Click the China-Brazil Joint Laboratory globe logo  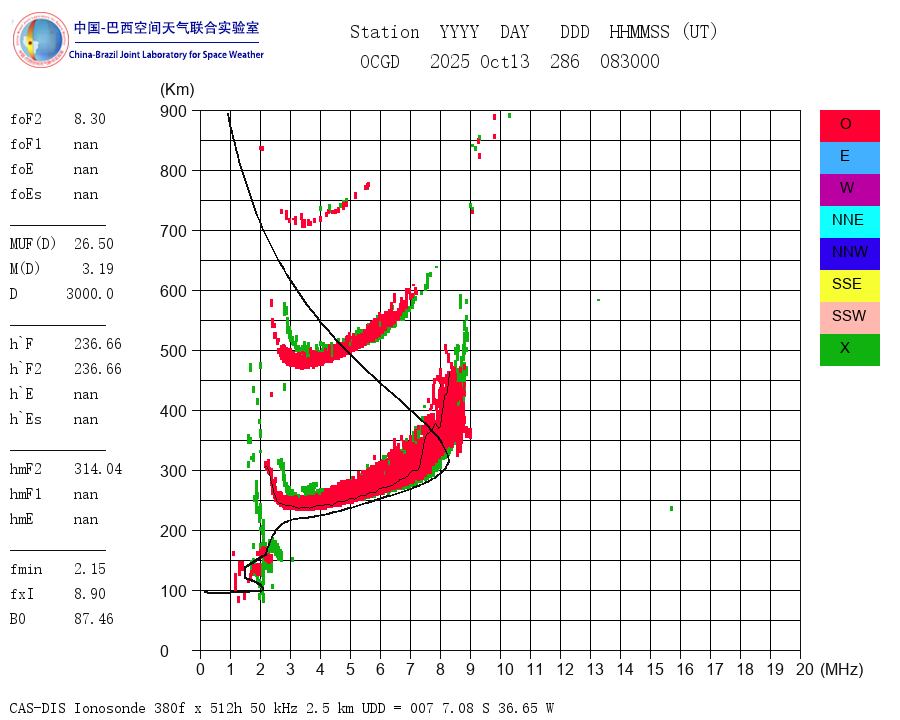[x=40, y=40]
